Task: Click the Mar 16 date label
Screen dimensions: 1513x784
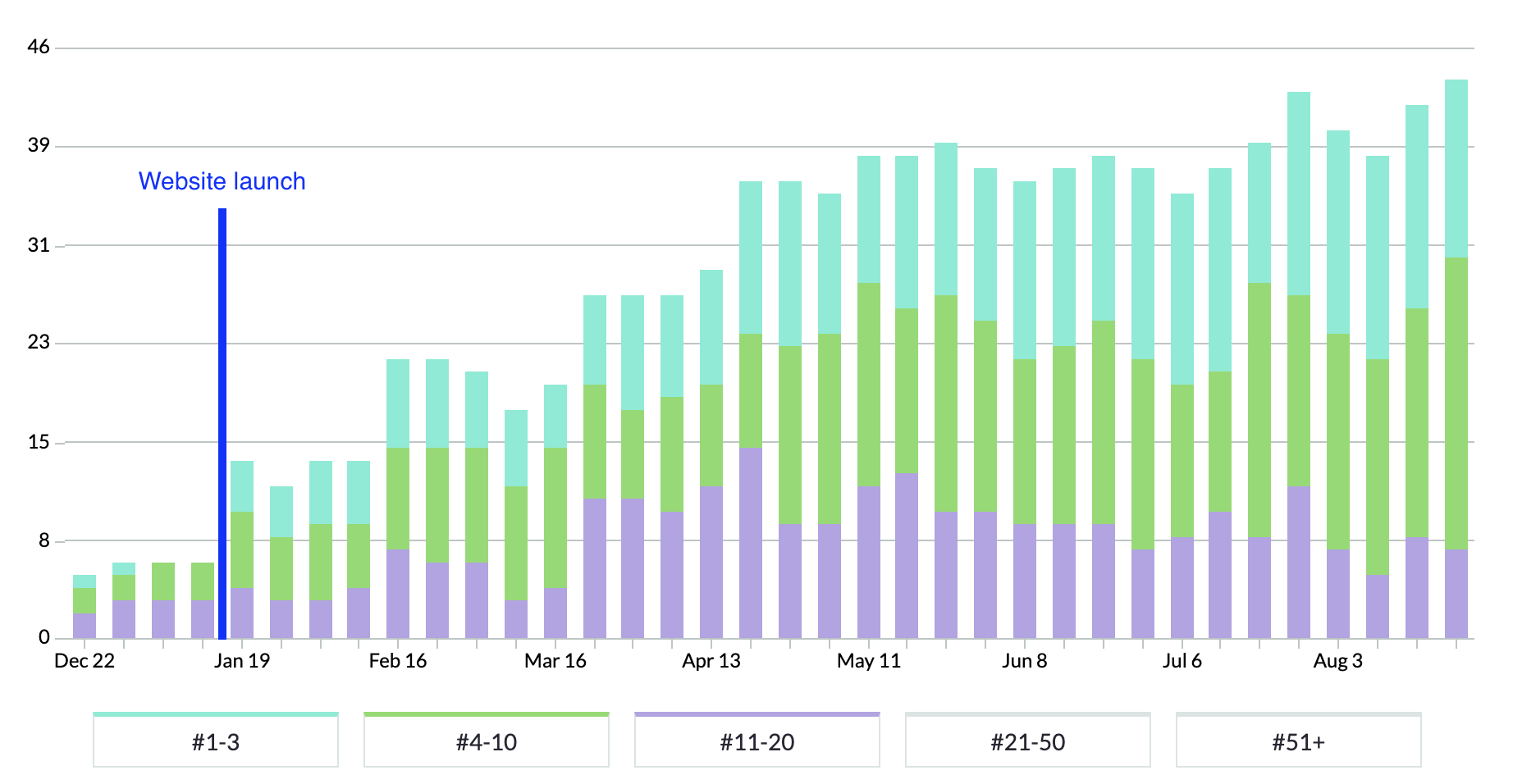Action: tap(556, 660)
